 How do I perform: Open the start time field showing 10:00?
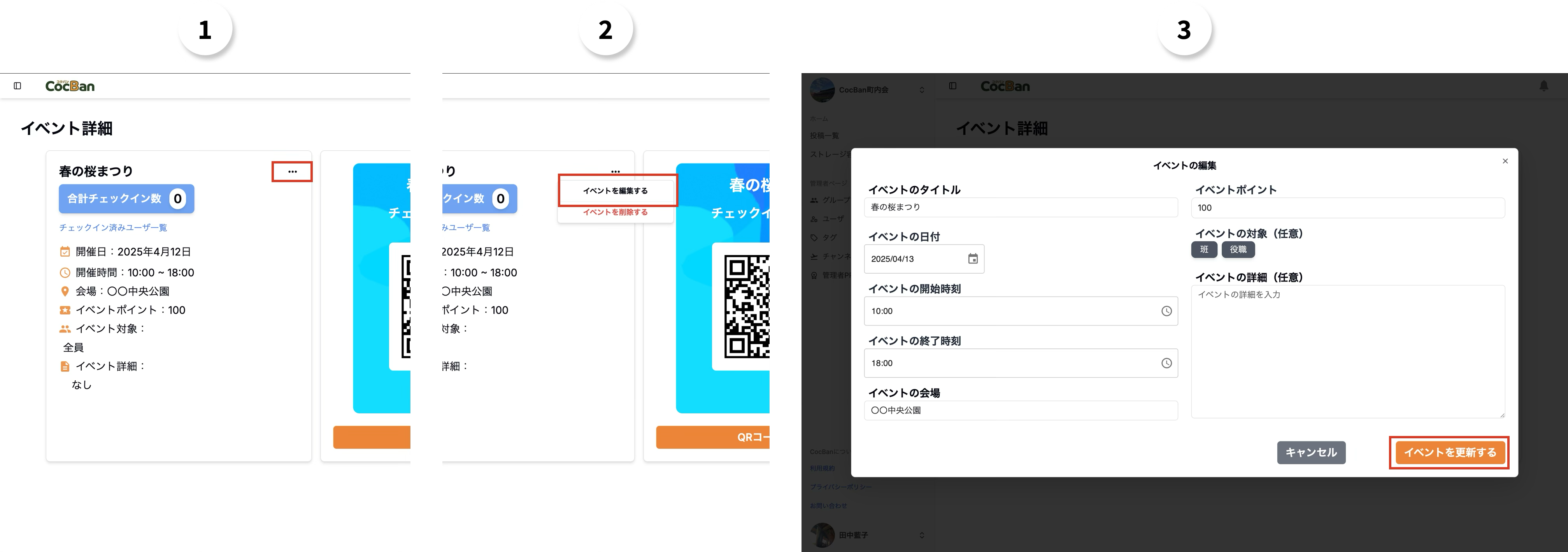1021,311
